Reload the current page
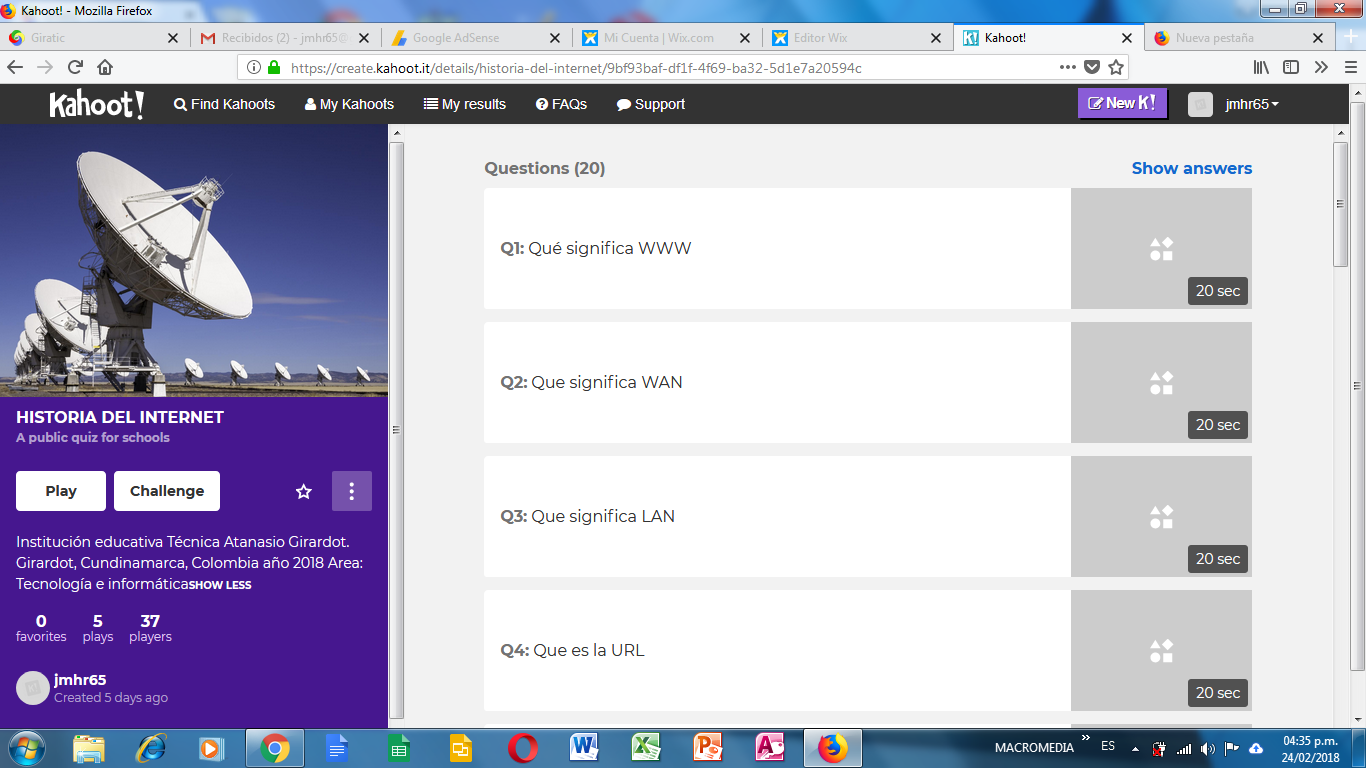Image resolution: width=1366 pixels, height=768 pixels. [75, 67]
